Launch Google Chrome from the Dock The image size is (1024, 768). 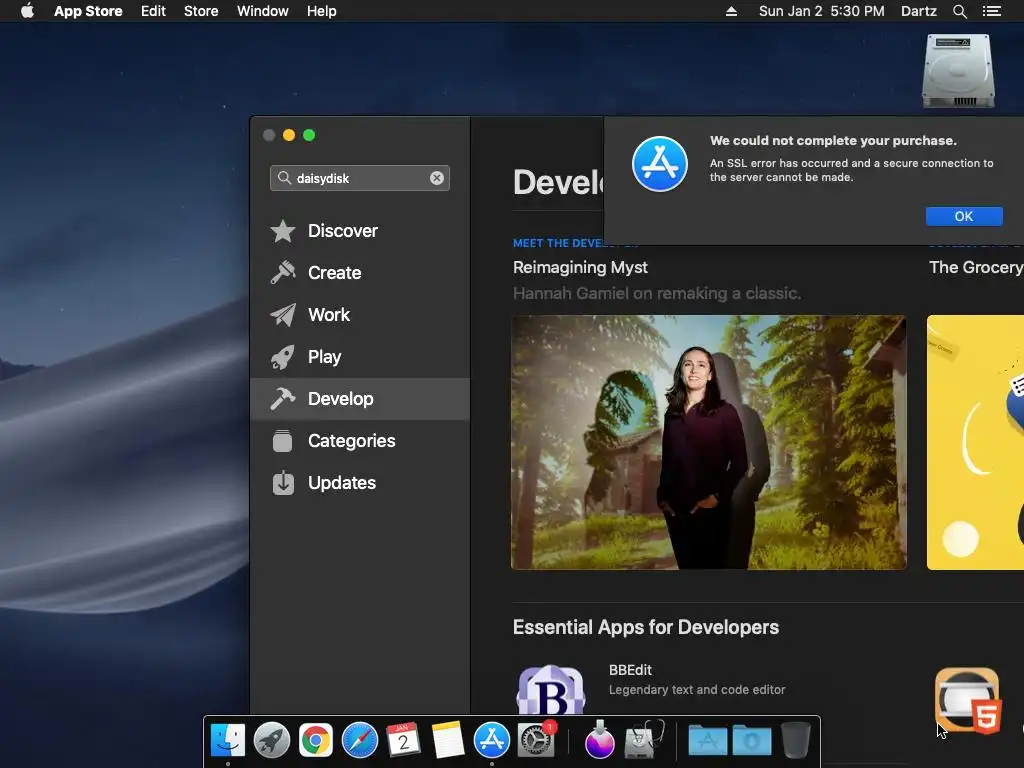315,741
